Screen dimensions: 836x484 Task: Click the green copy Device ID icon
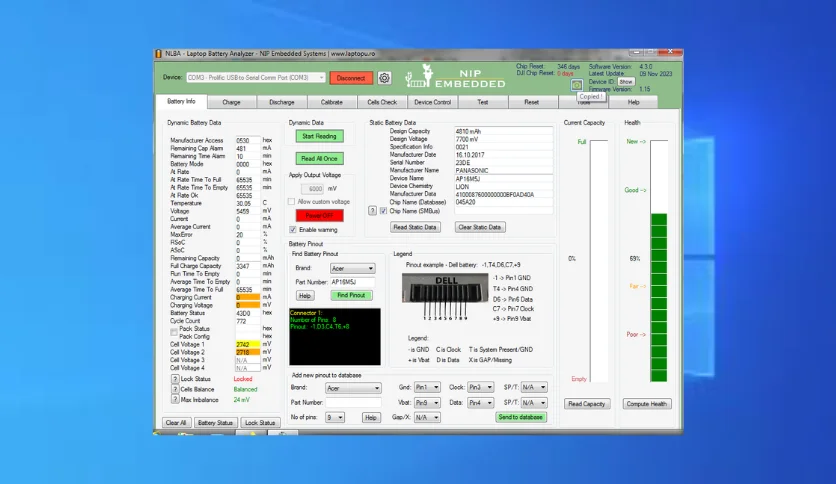tap(576, 85)
